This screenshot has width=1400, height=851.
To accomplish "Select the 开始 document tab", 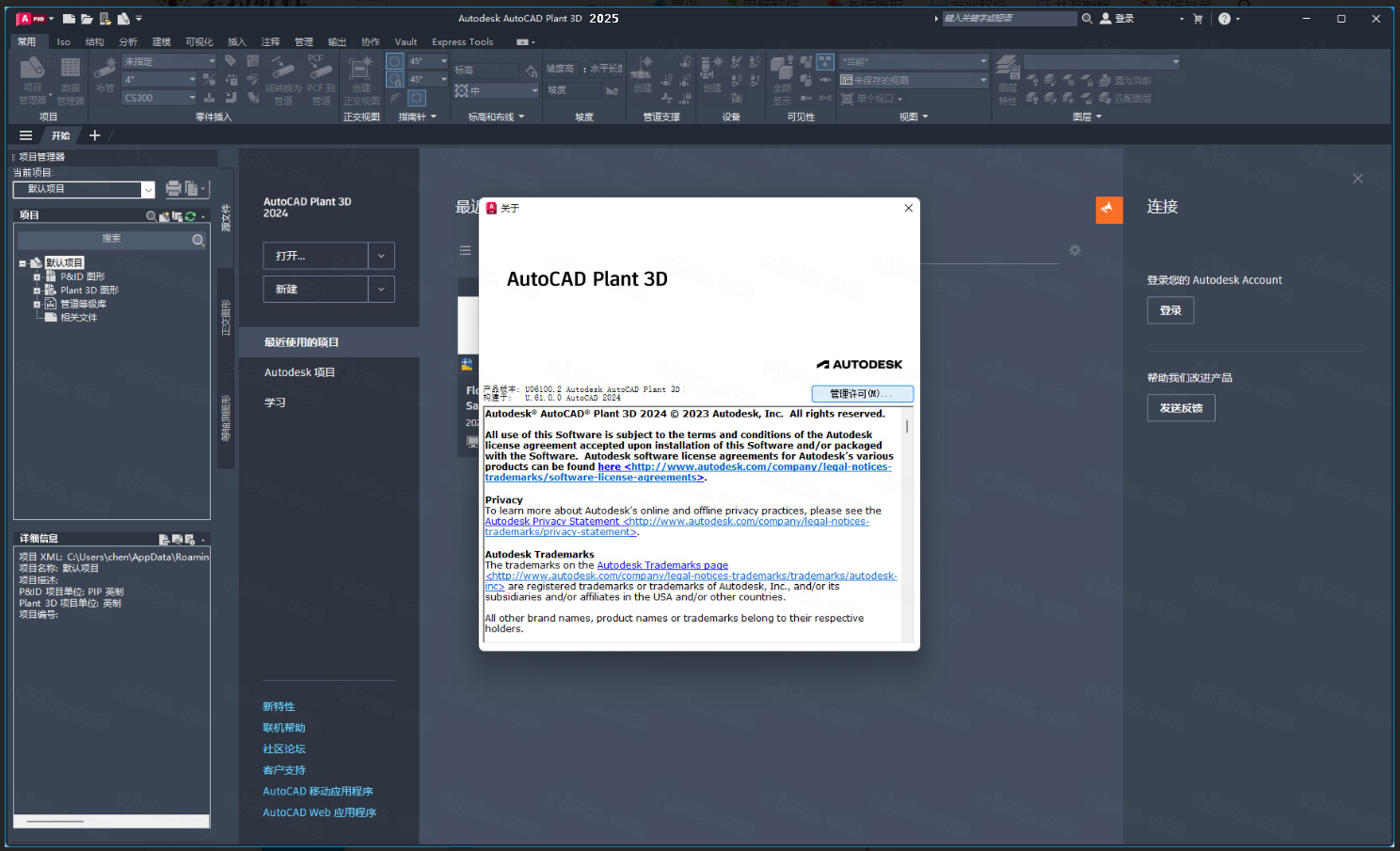I will pos(60,135).
